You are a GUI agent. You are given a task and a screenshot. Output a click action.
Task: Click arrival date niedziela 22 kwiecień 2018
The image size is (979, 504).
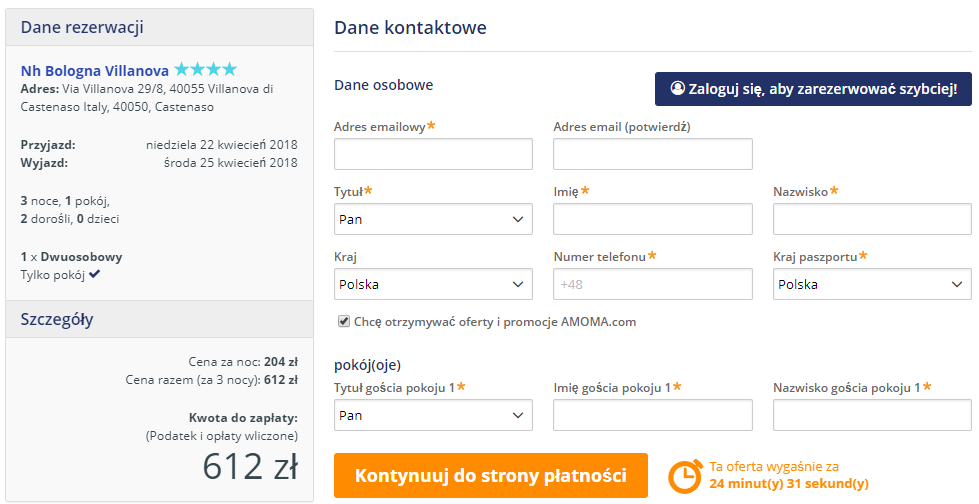click(x=222, y=145)
